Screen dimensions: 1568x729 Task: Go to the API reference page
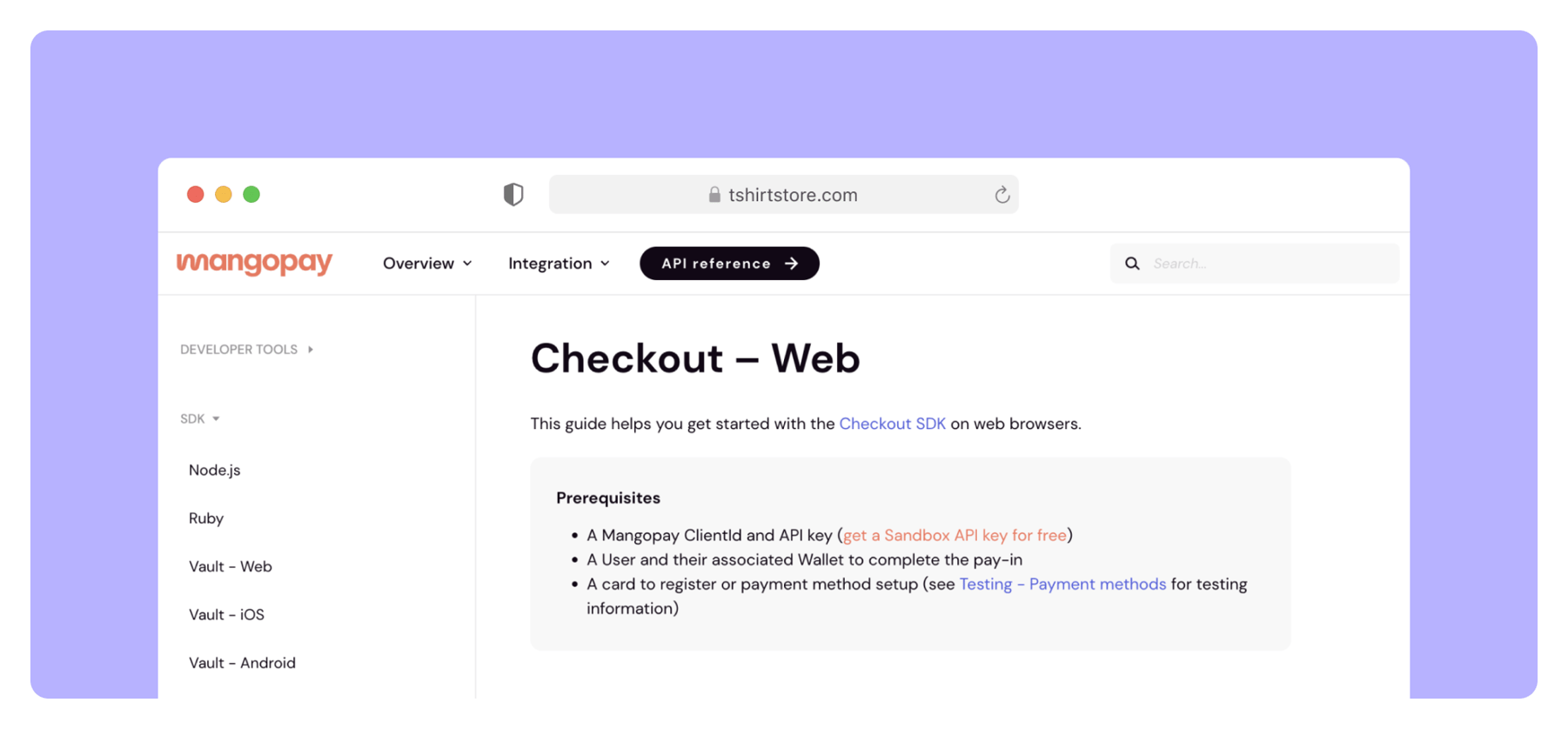coord(729,264)
